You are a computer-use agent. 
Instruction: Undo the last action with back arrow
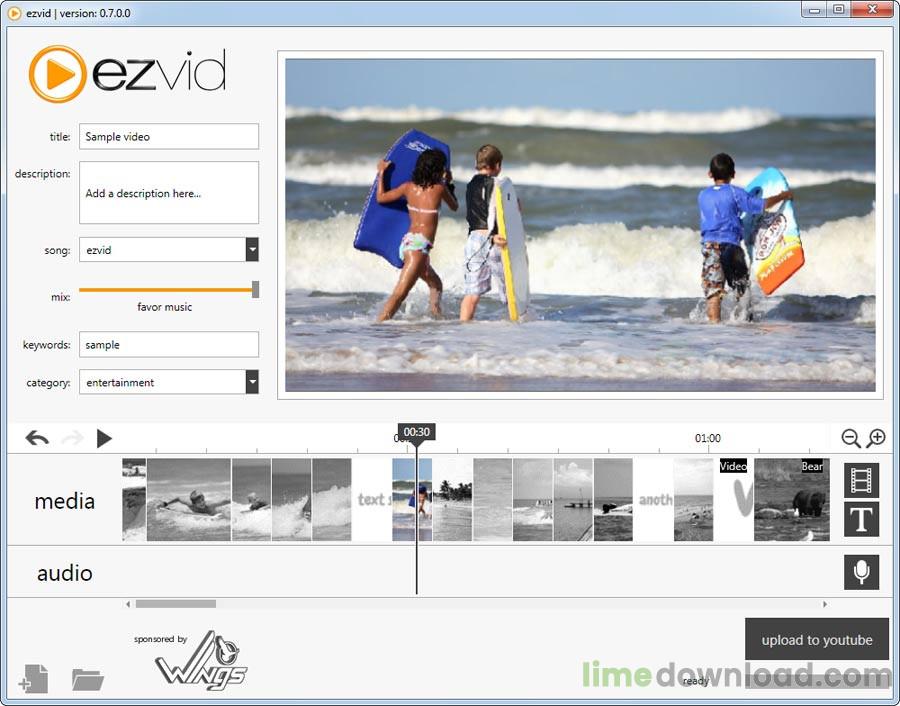pos(37,439)
